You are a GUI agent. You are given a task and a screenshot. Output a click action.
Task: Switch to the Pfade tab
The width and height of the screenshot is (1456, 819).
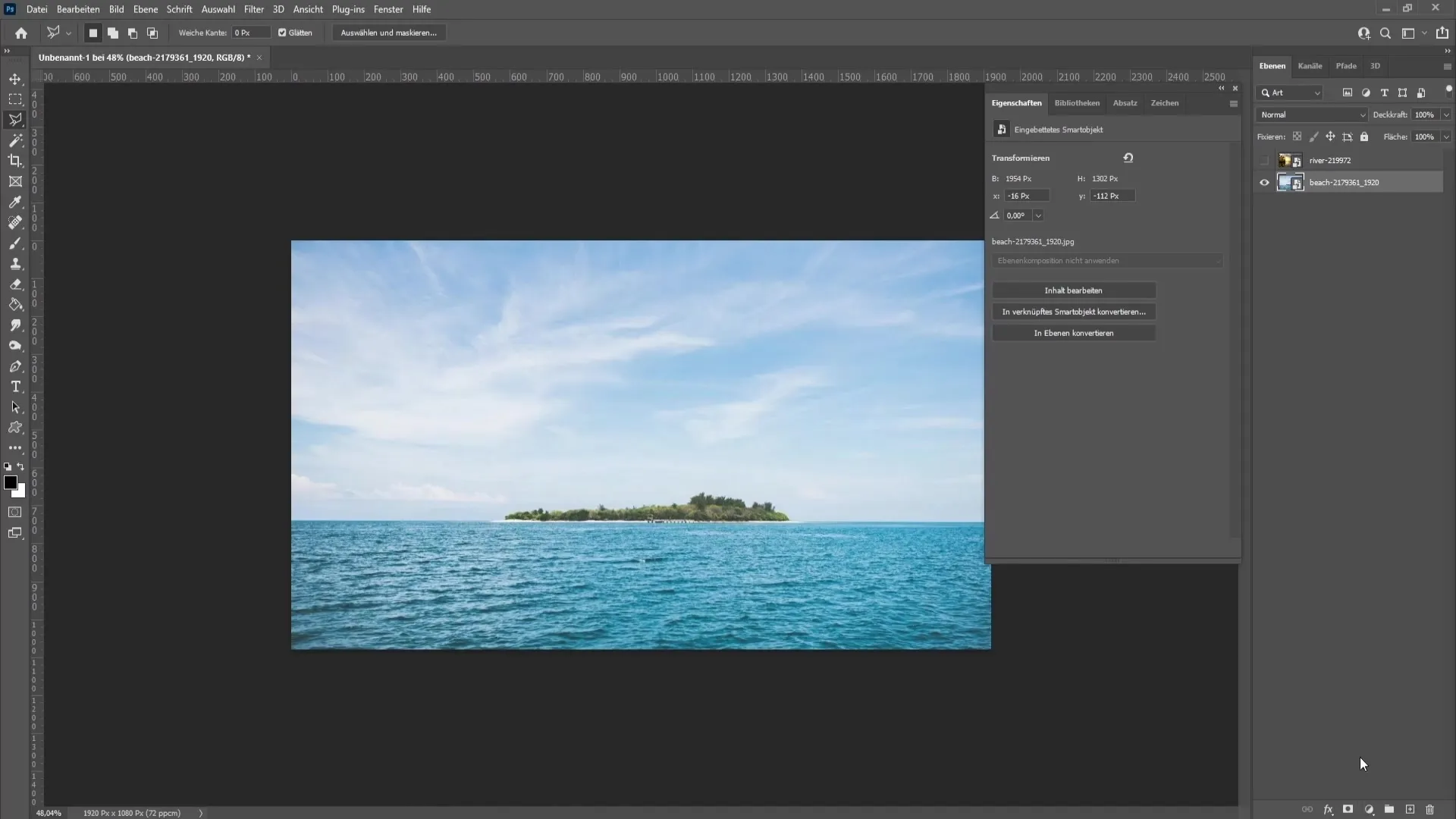coord(1346,65)
